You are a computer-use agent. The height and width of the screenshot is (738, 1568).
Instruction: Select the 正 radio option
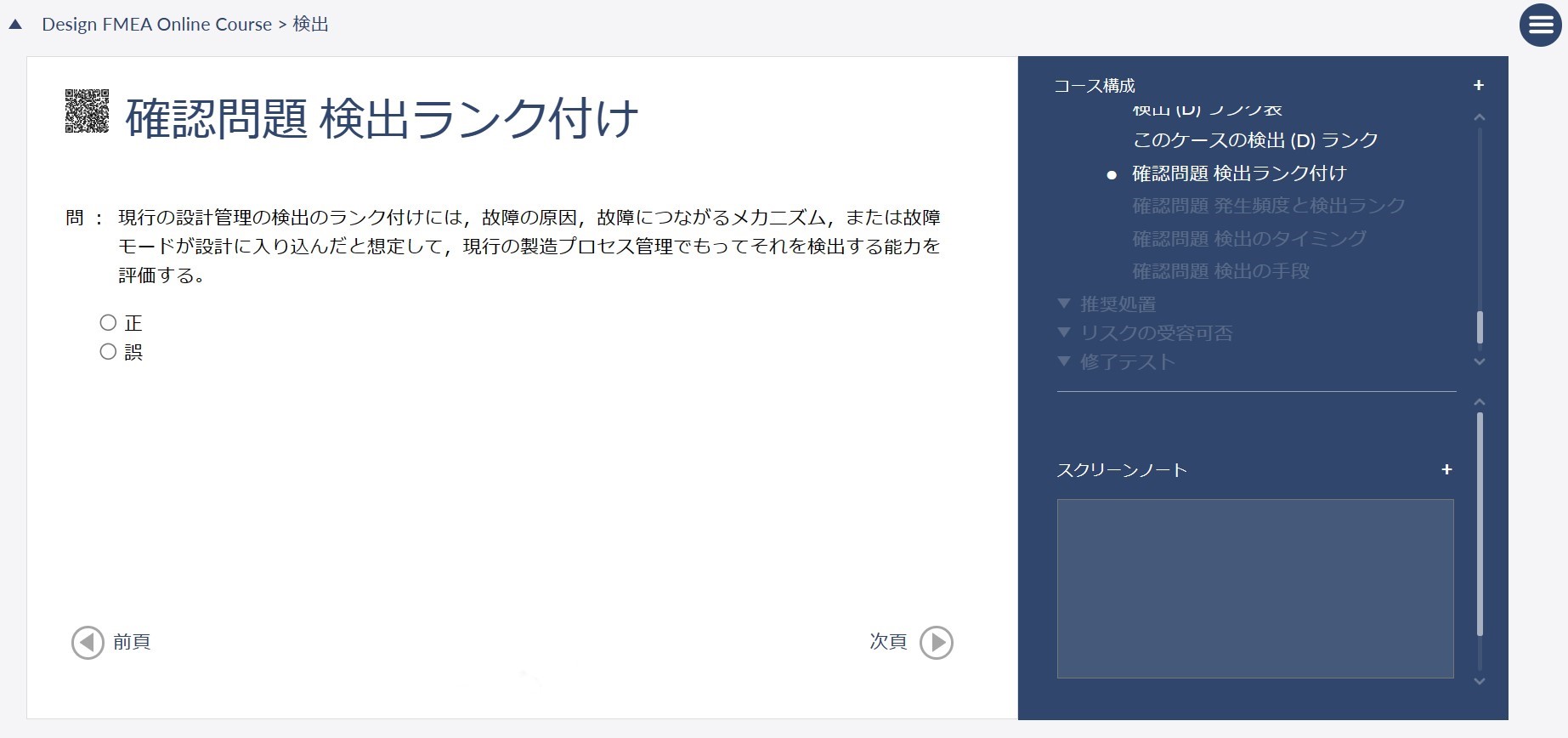(x=108, y=322)
